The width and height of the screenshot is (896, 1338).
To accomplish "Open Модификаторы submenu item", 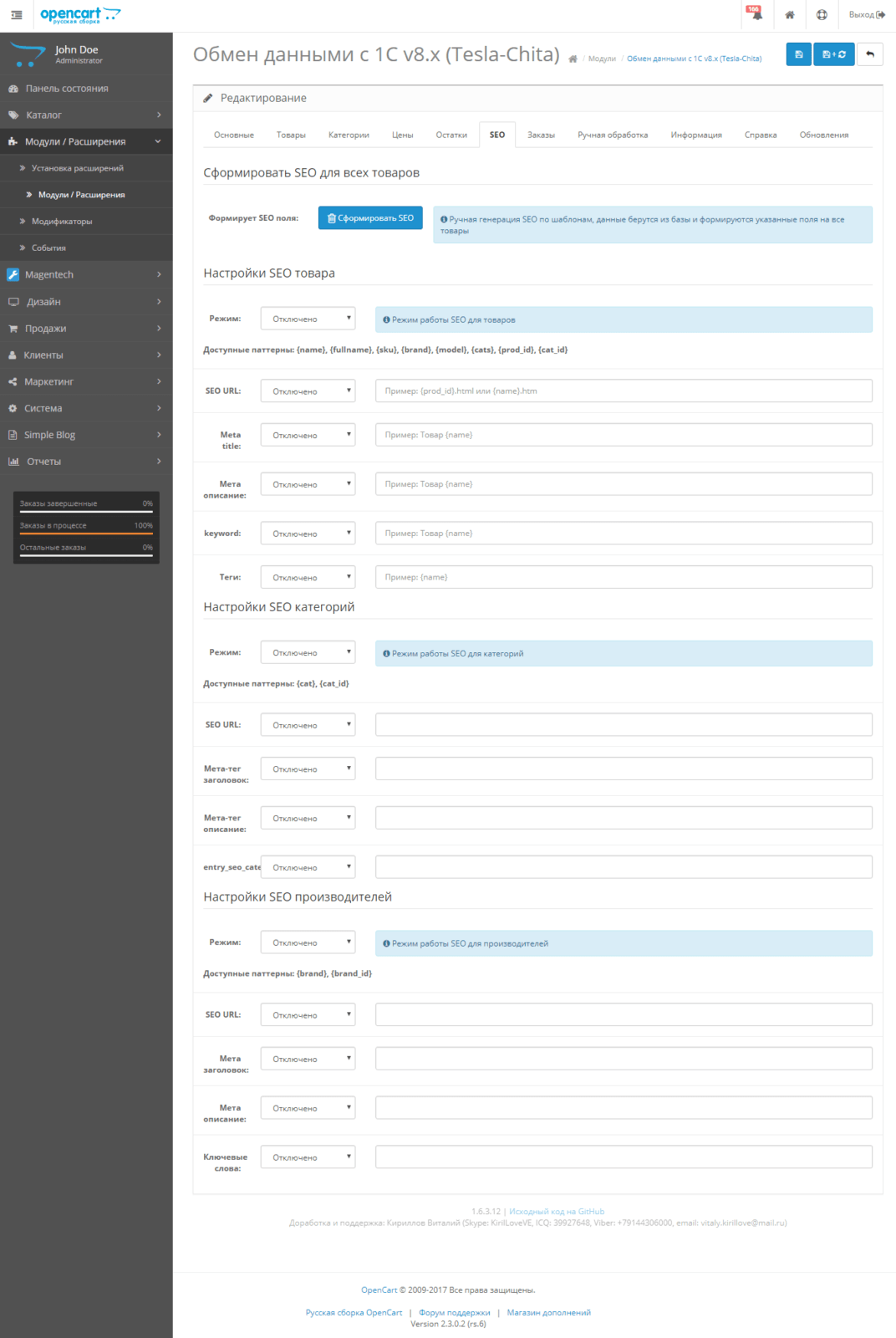I will click(x=86, y=222).
